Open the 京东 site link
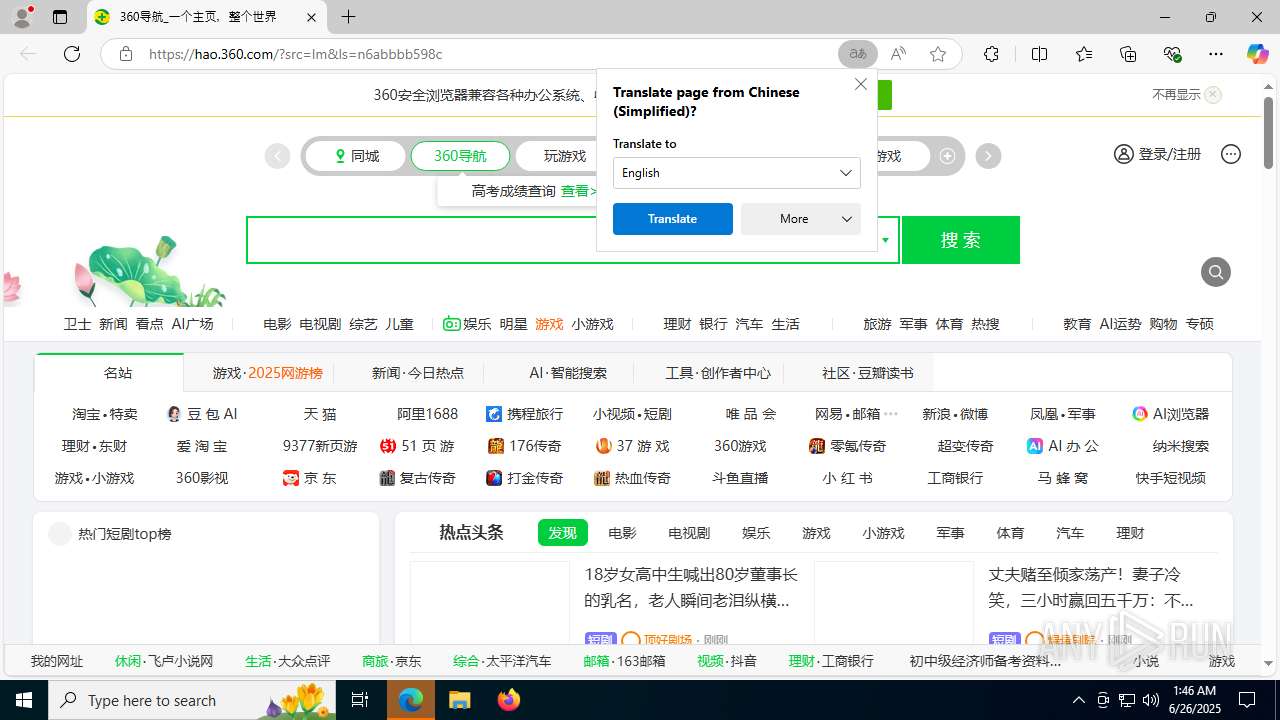Image resolution: width=1280 pixels, height=720 pixels. tap(310, 478)
